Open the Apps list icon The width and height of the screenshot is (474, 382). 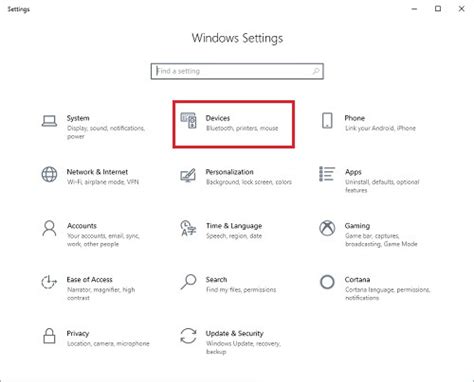coord(327,174)
